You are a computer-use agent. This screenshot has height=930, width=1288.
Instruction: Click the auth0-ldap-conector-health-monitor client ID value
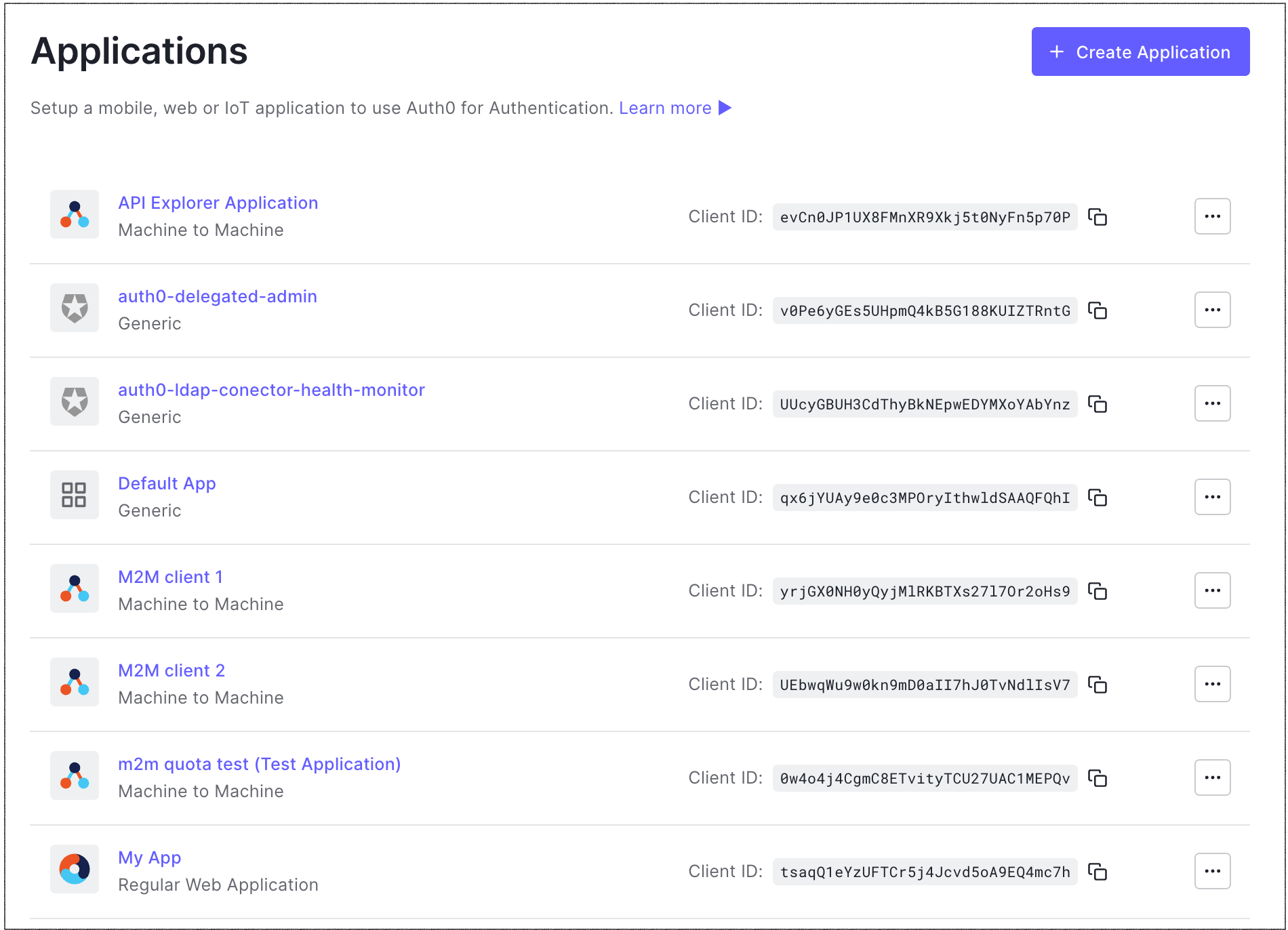click(925, 405)
